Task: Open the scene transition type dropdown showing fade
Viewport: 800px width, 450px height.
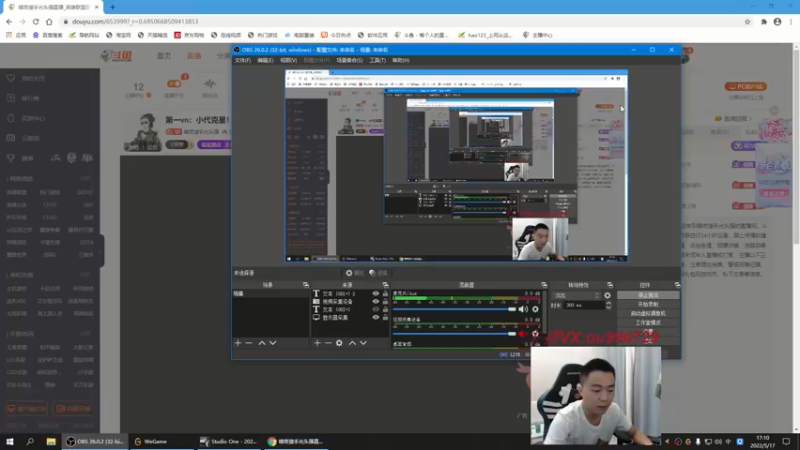Action: pyautogui.click(x=577, y=295)
